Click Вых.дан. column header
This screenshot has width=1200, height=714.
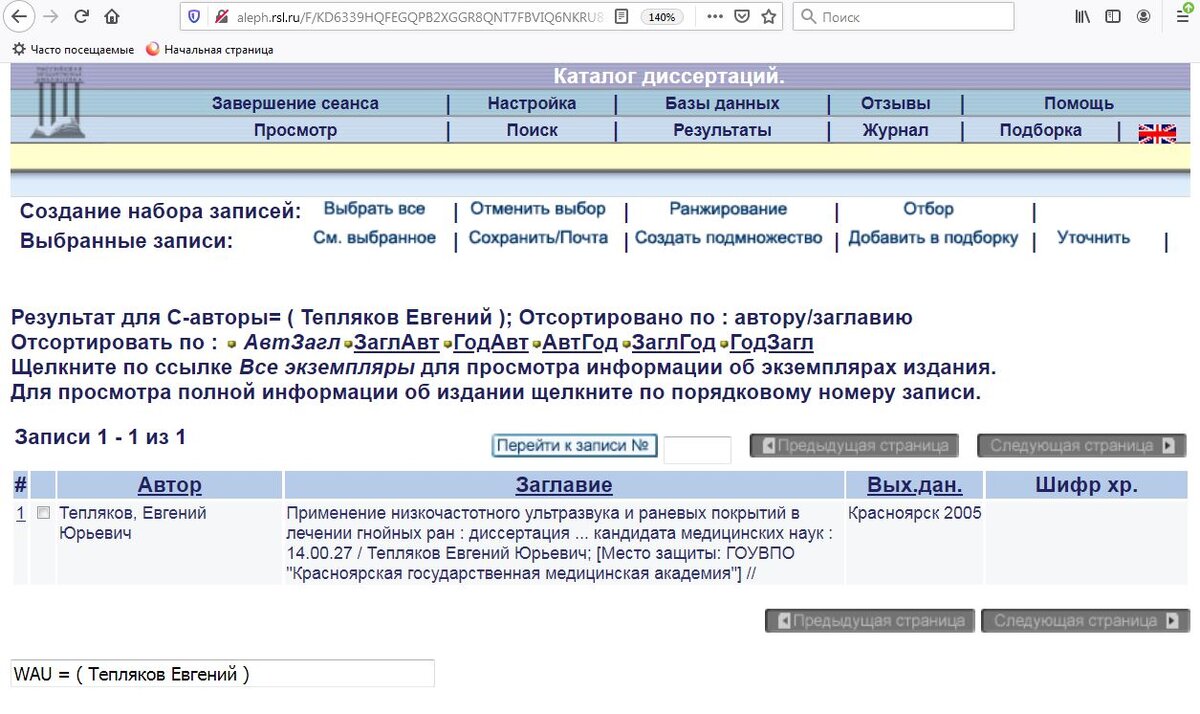pyautogui.click(x=915, y=485)
